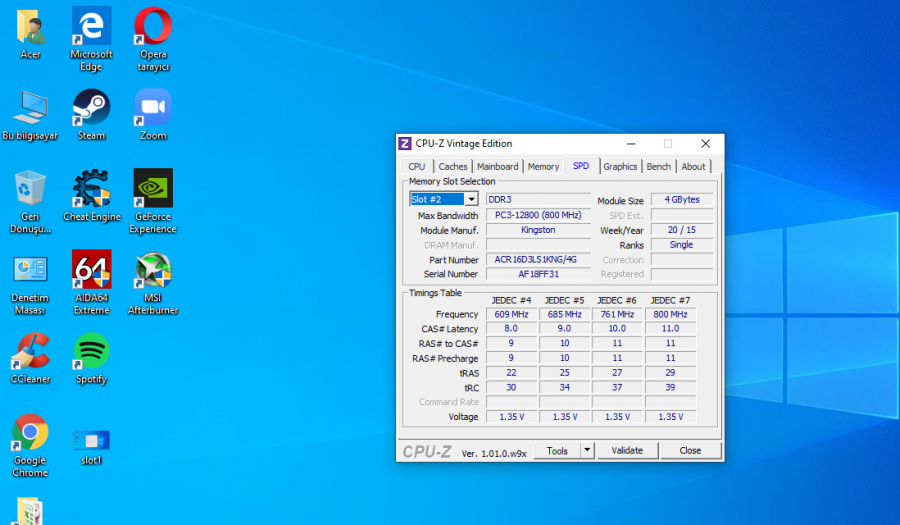Screen dimensions: 900x525
Task: Click the tRAS value 22 cell
Action: (x=511, y=373)
